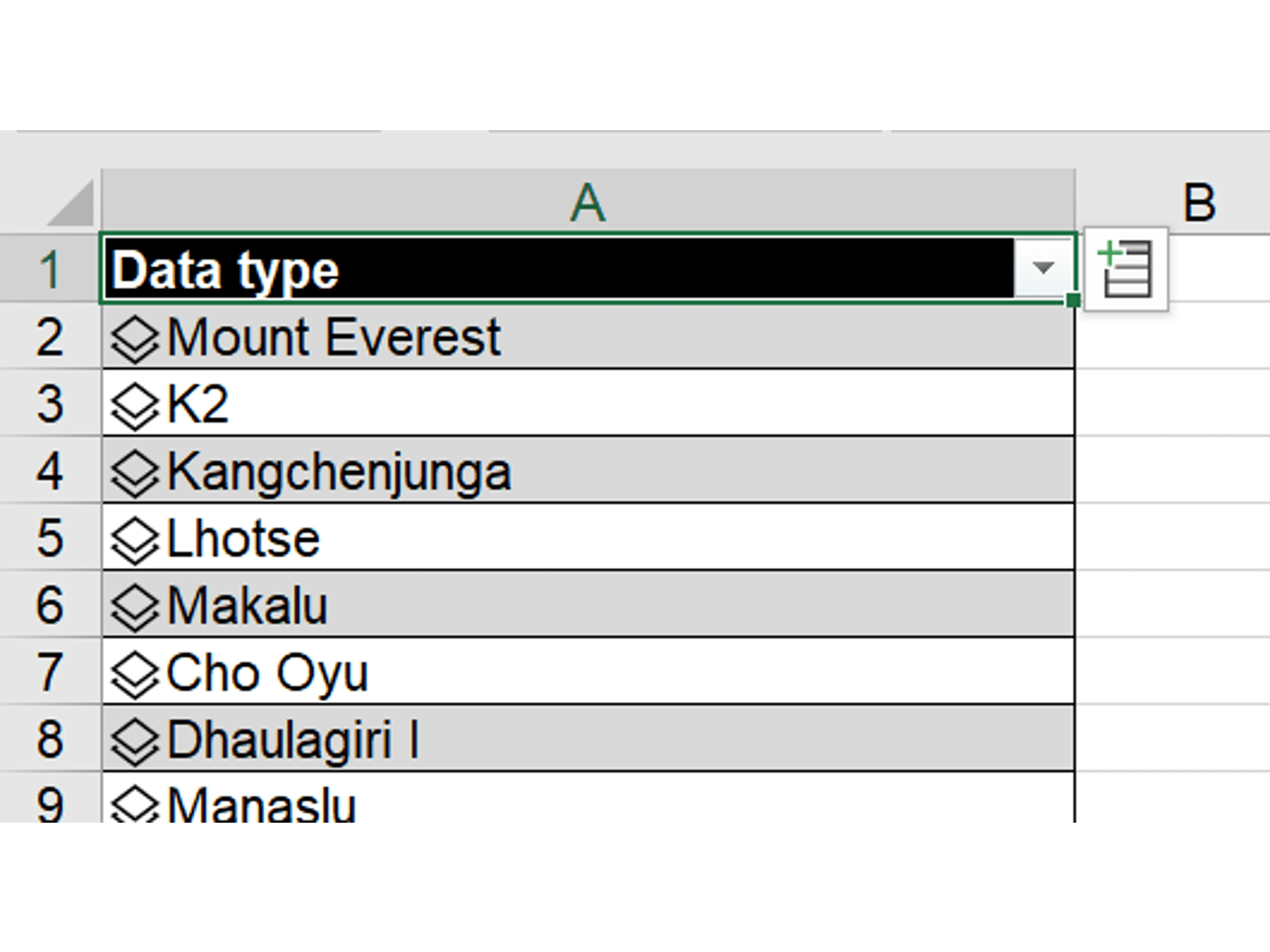Click the Select All corner triangle
This screenshot has width=1270, height=952.
tap(71, 205)
